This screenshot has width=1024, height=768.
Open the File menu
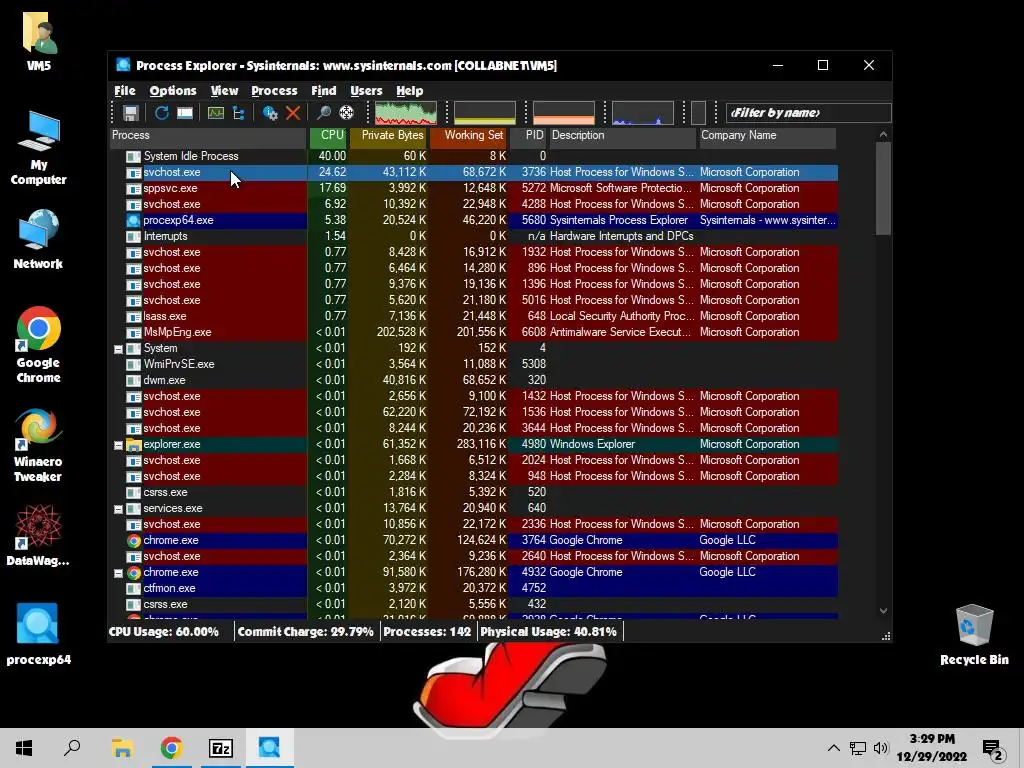click(x=125, y=91)
